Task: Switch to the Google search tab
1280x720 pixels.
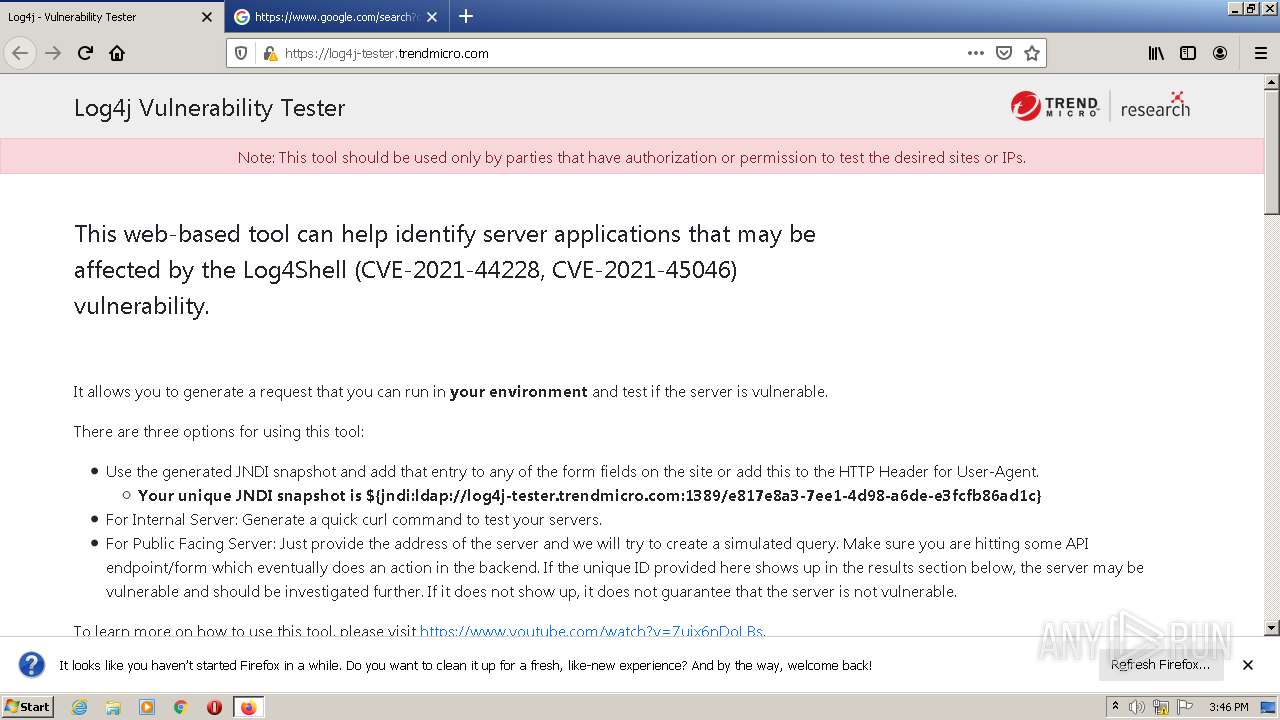Action: (x=336, y=17)
